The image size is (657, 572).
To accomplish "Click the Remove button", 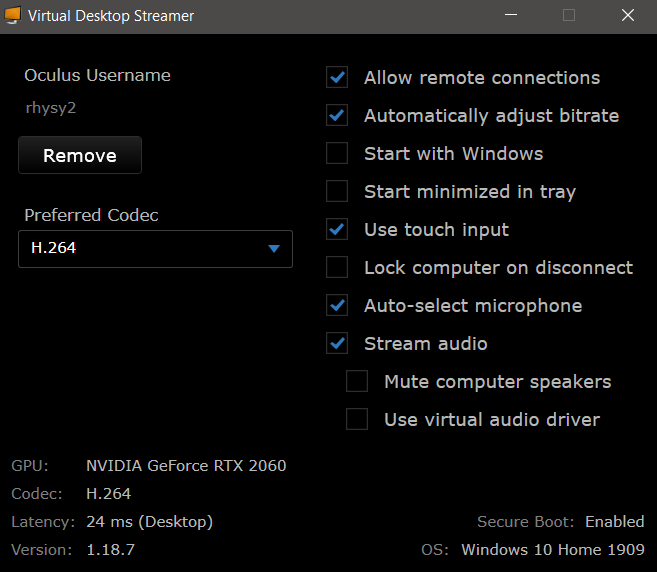I will (x=80, y=156).
